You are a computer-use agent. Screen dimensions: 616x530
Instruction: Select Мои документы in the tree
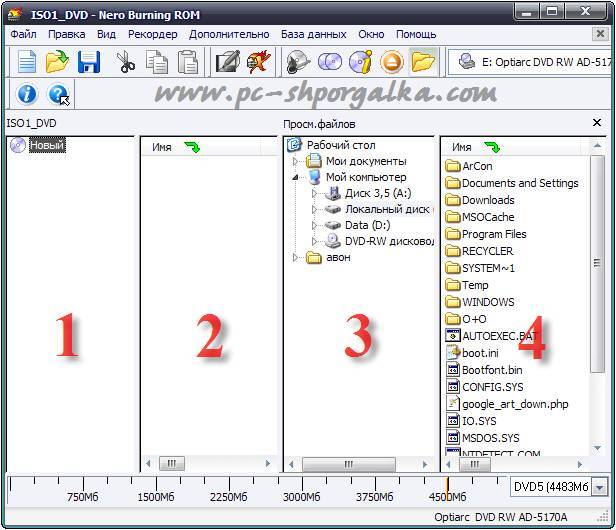[366, 161]
